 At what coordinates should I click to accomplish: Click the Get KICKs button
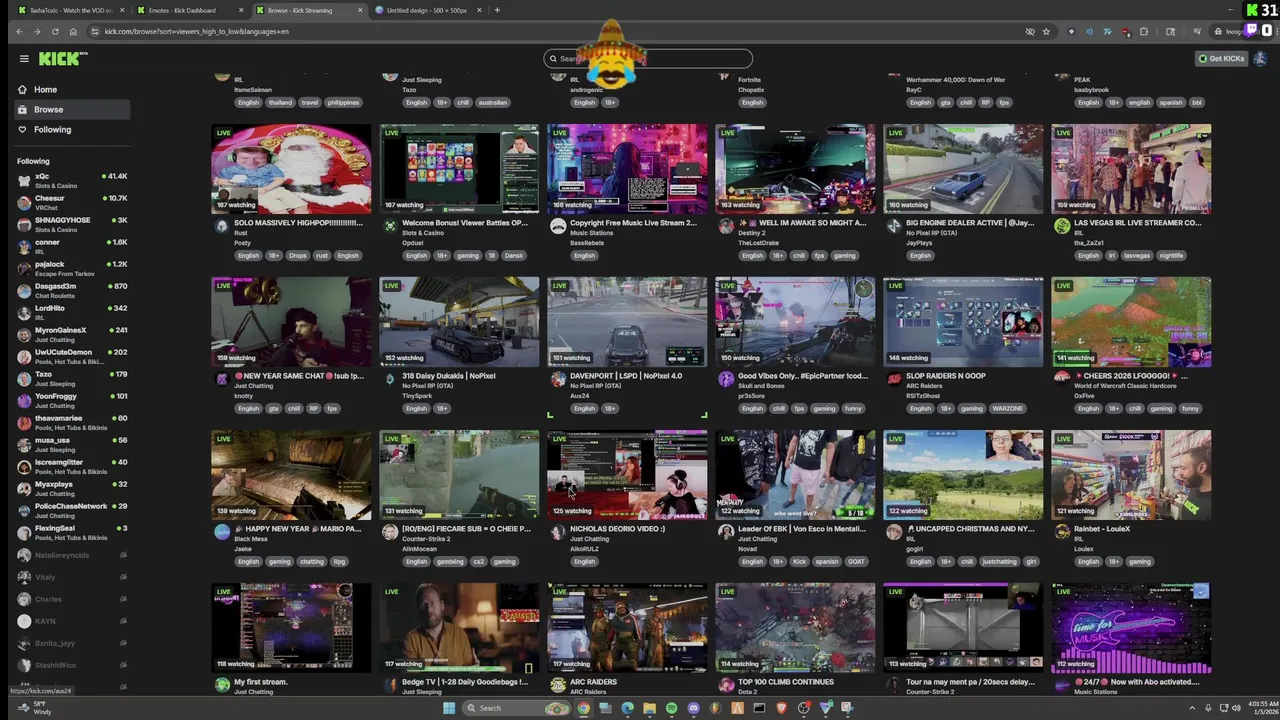click(x=1222, y=58)
